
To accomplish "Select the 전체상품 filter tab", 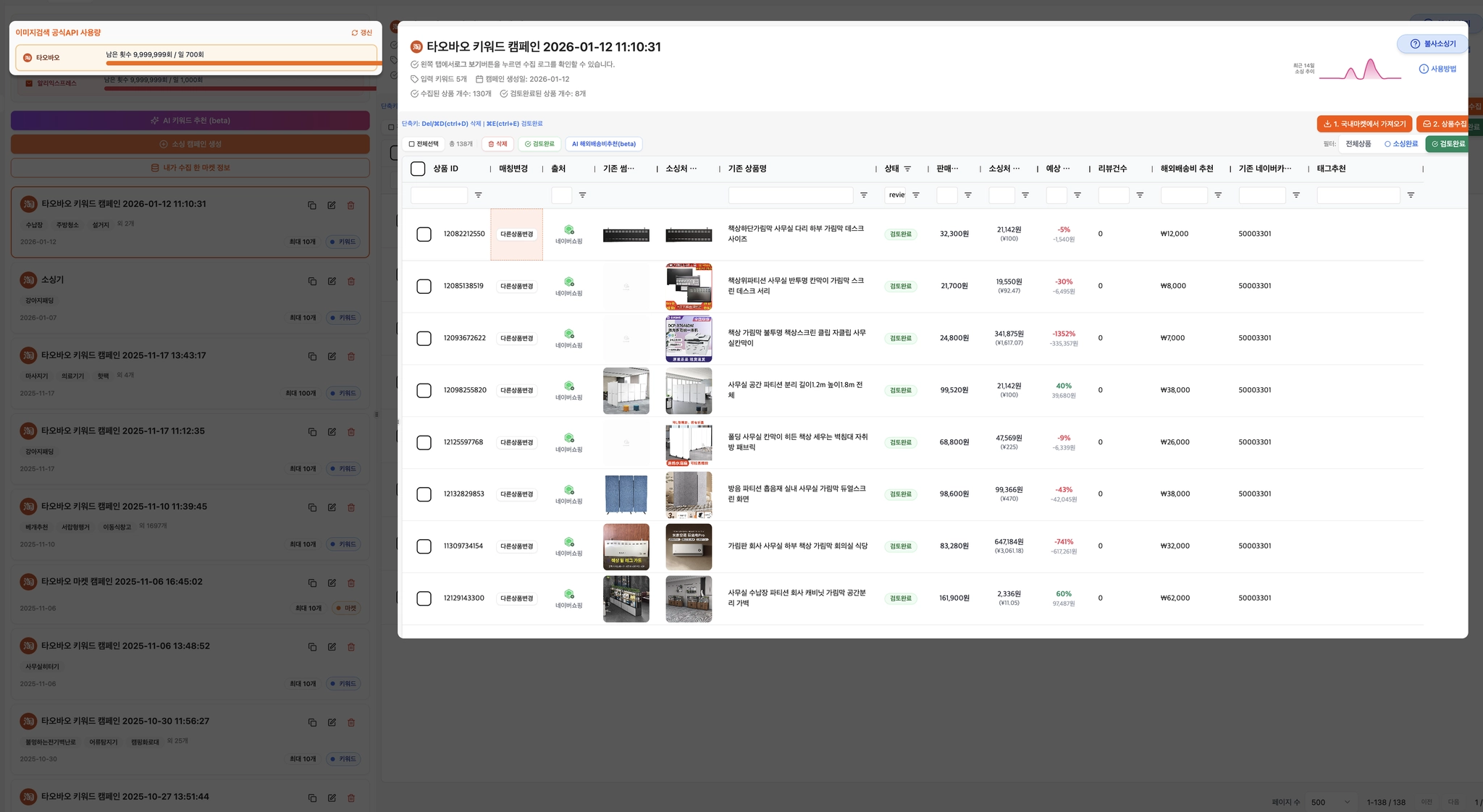I will pos(1358,144).
